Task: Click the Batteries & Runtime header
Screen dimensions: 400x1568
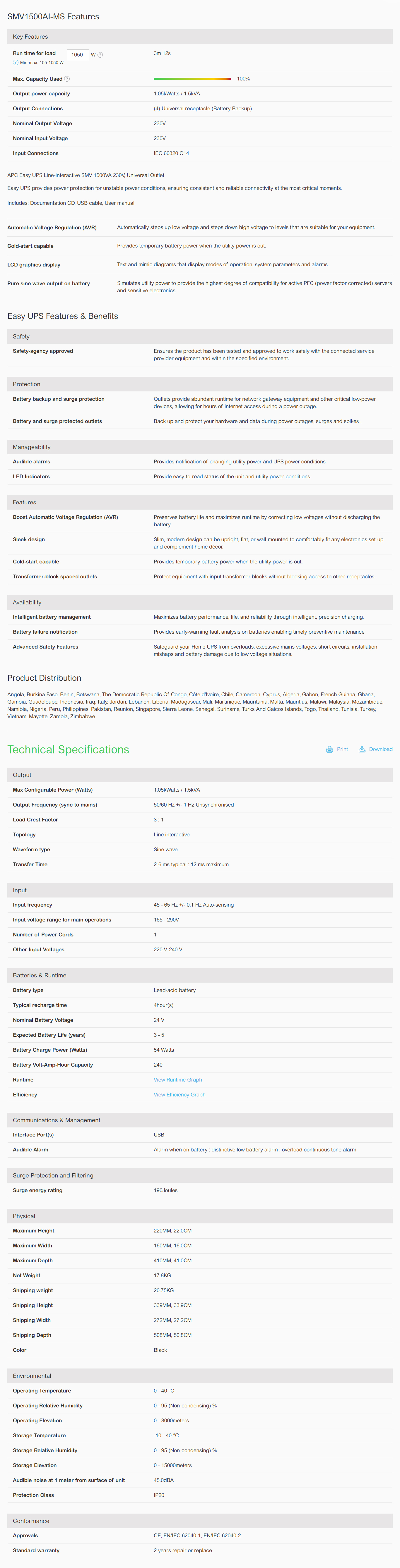Action: point(200,975)
